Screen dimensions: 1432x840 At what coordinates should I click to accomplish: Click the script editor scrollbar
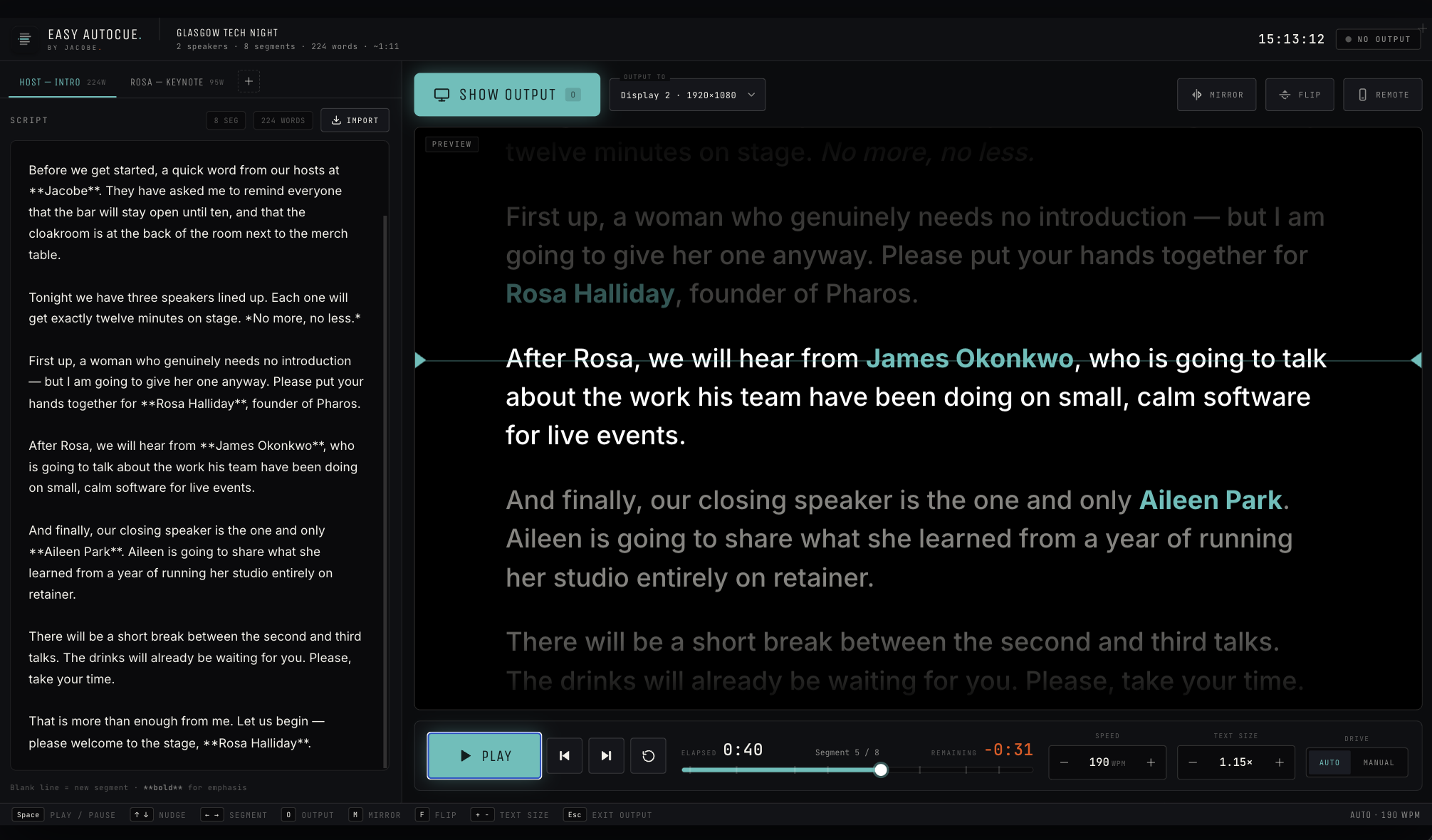pyautogui.click(x=385, y=491)
